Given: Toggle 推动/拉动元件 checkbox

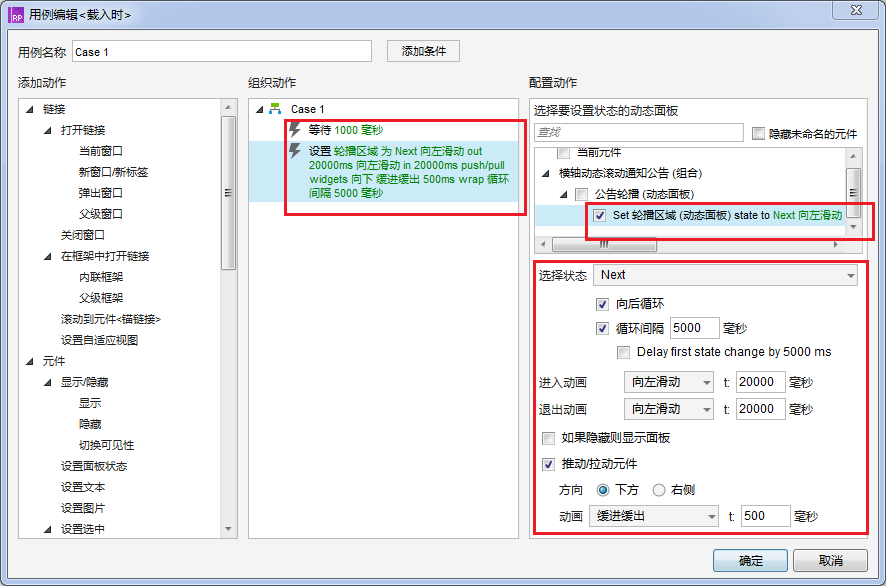Looking at the screenshot, I should tap(548, 465).
